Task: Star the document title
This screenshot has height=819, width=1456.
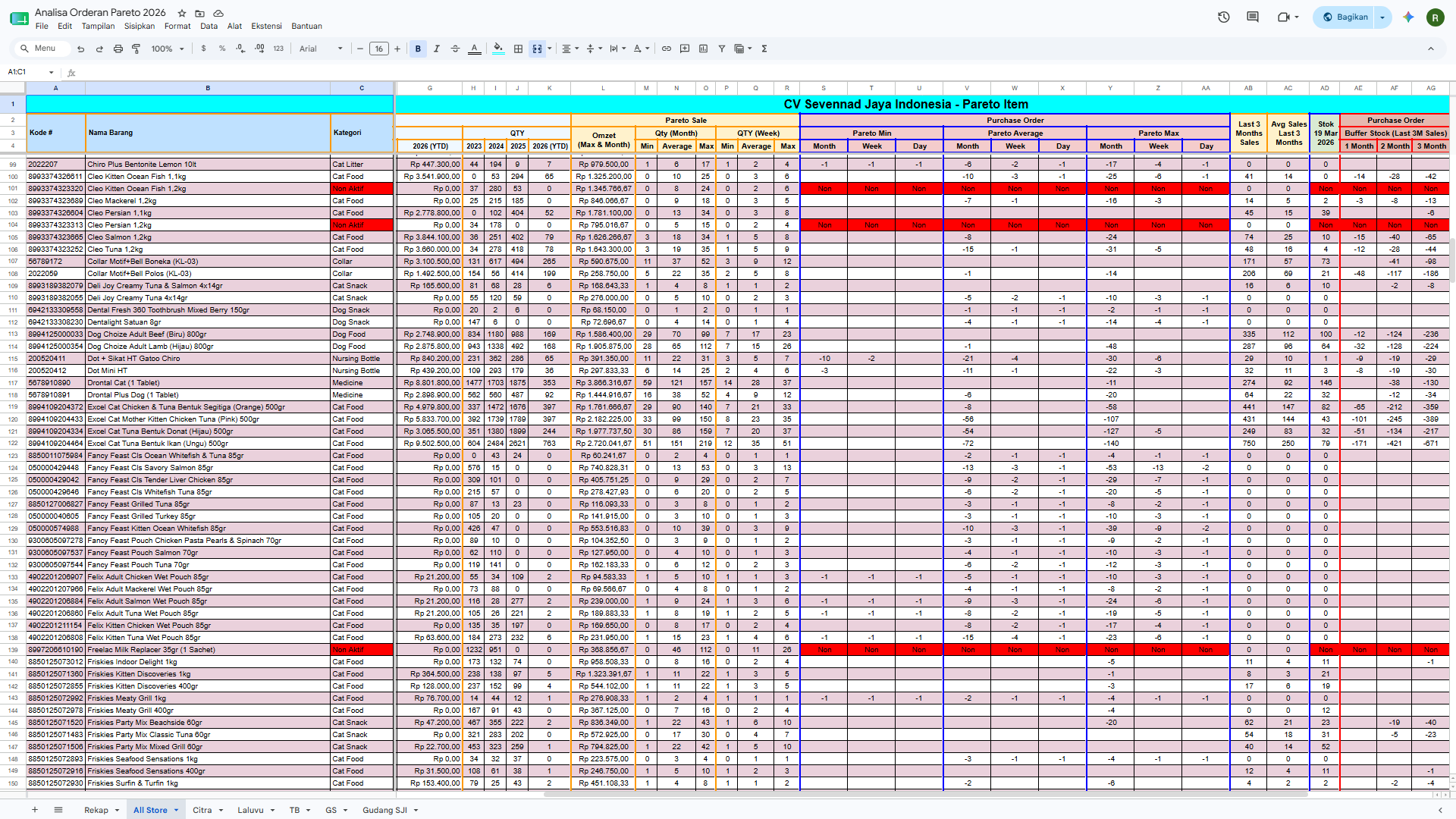Action: click(182, 13)
